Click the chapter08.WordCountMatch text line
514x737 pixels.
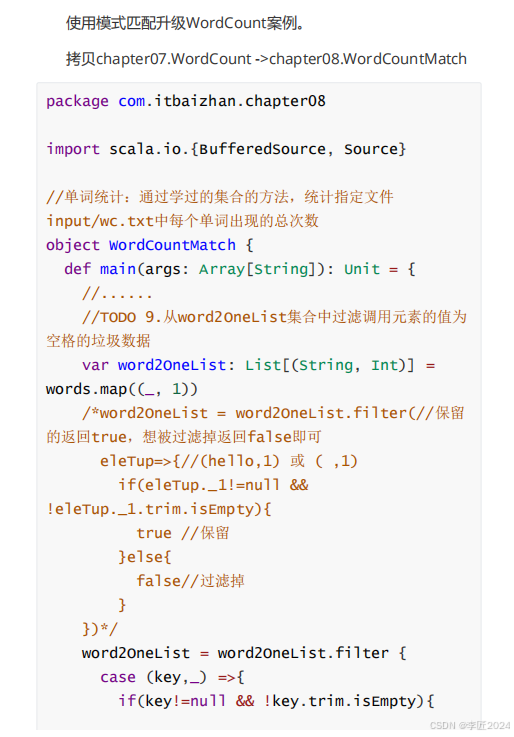tap(266, 59)
